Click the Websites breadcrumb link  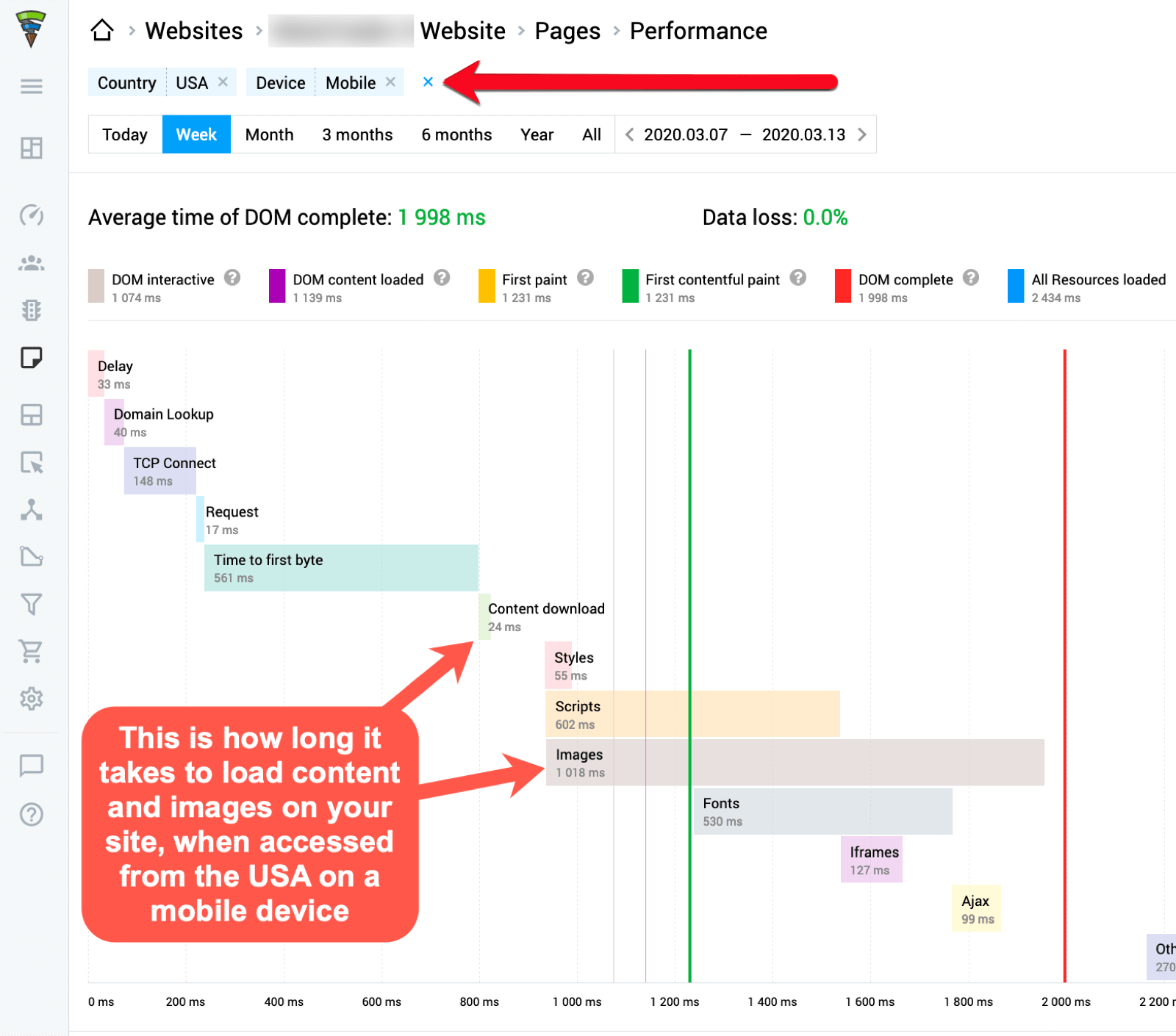coord(194,31)
